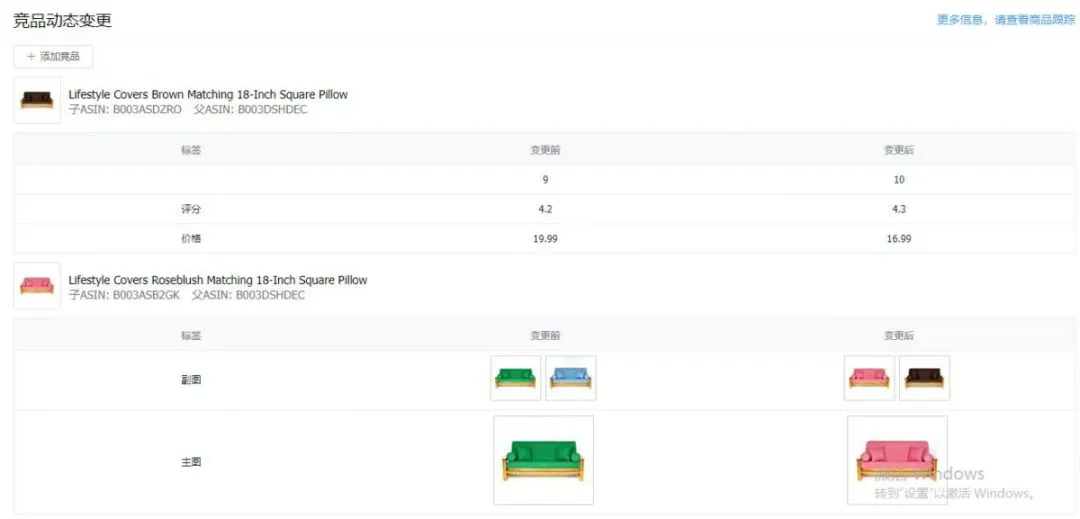Open Lifestyle Covers Roseblush Matching Pillow title

(x=218, y=280)
